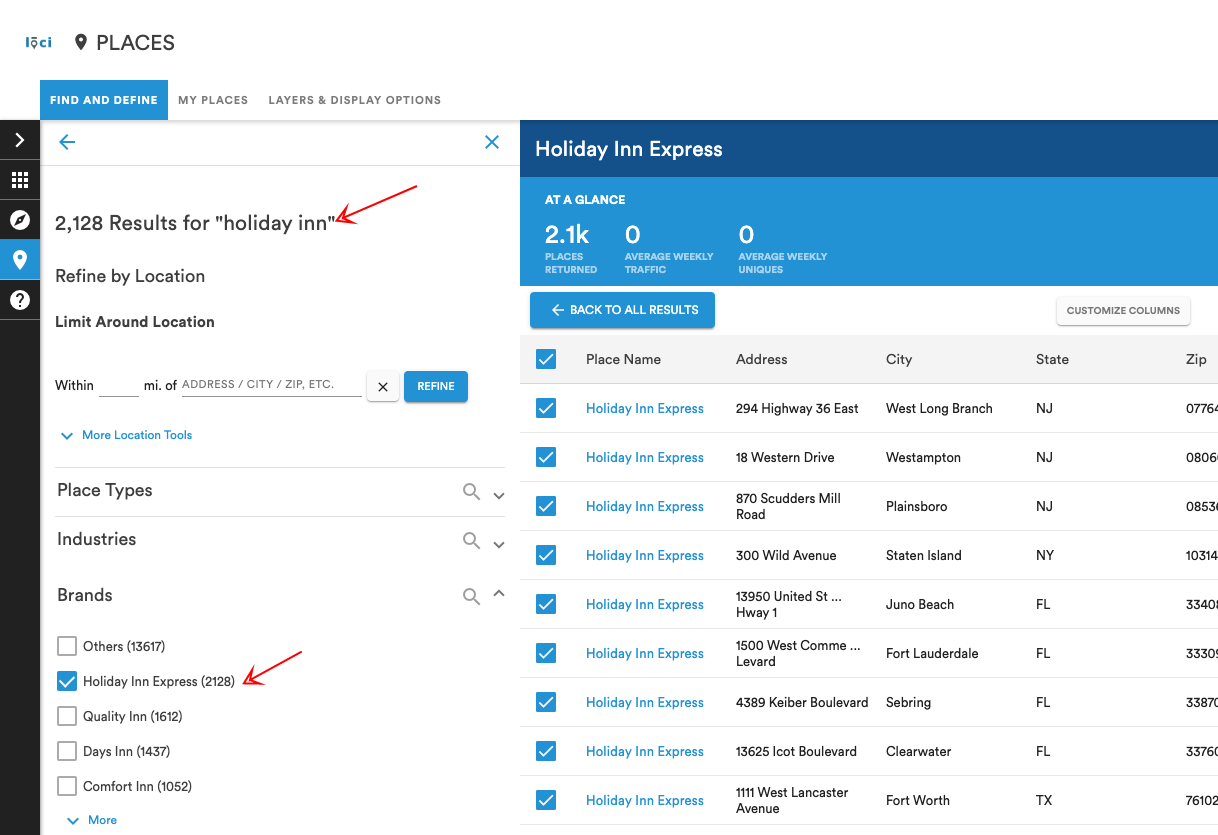Switch to Find and Define tab
The width and height of the screenshot is (1218, 835).
[104, 100]
